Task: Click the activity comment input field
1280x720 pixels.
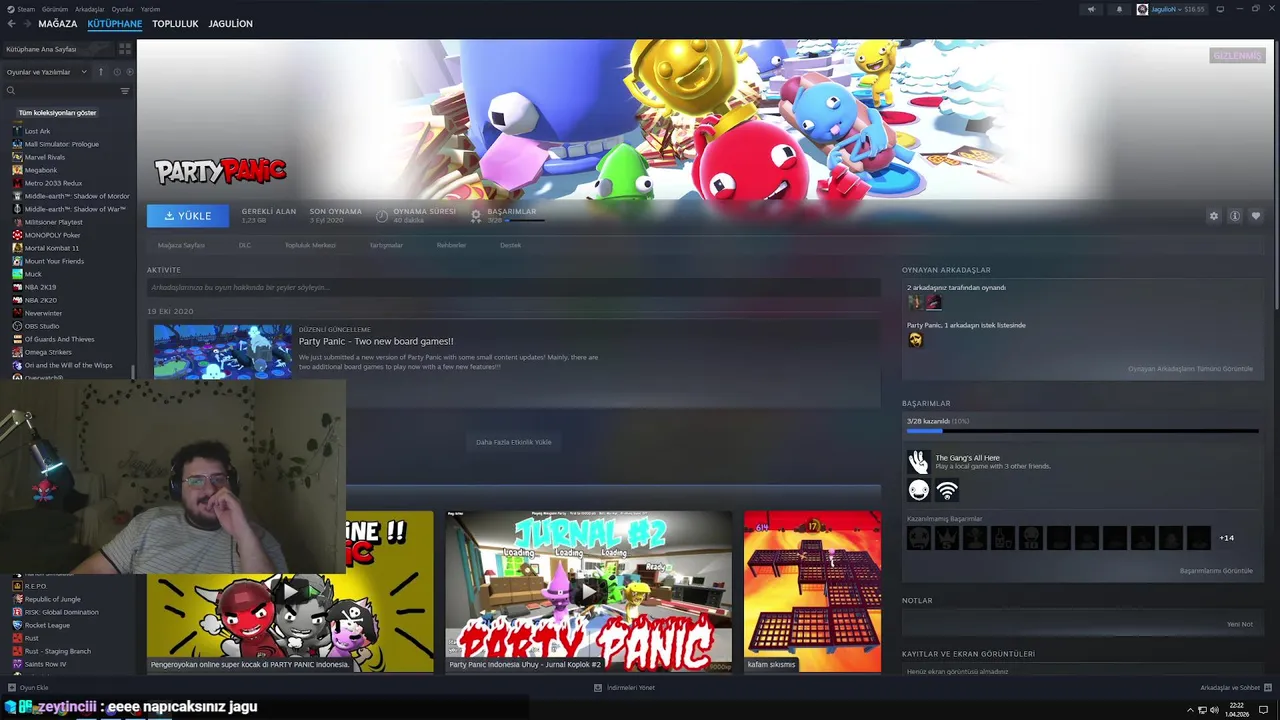Action: pyautogui.click(x=513, y=287)
